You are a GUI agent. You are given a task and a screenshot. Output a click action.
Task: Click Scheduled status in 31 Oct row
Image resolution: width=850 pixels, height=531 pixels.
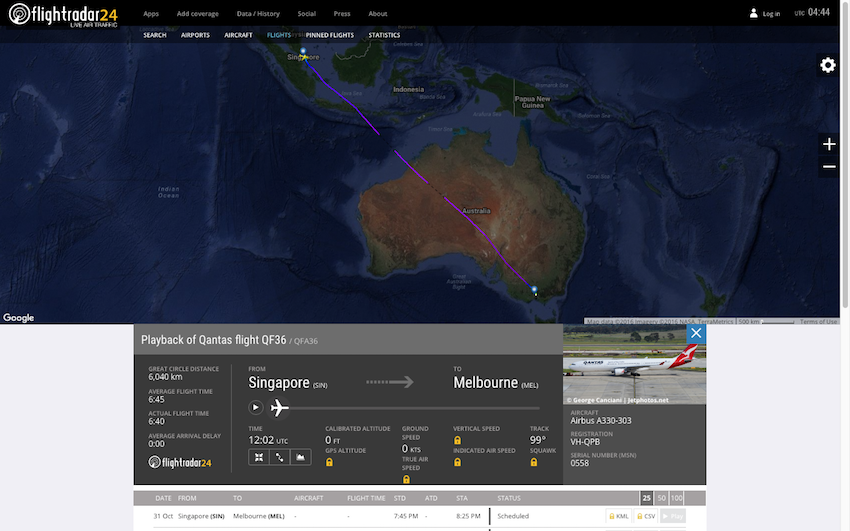click(x=513, y=516)
